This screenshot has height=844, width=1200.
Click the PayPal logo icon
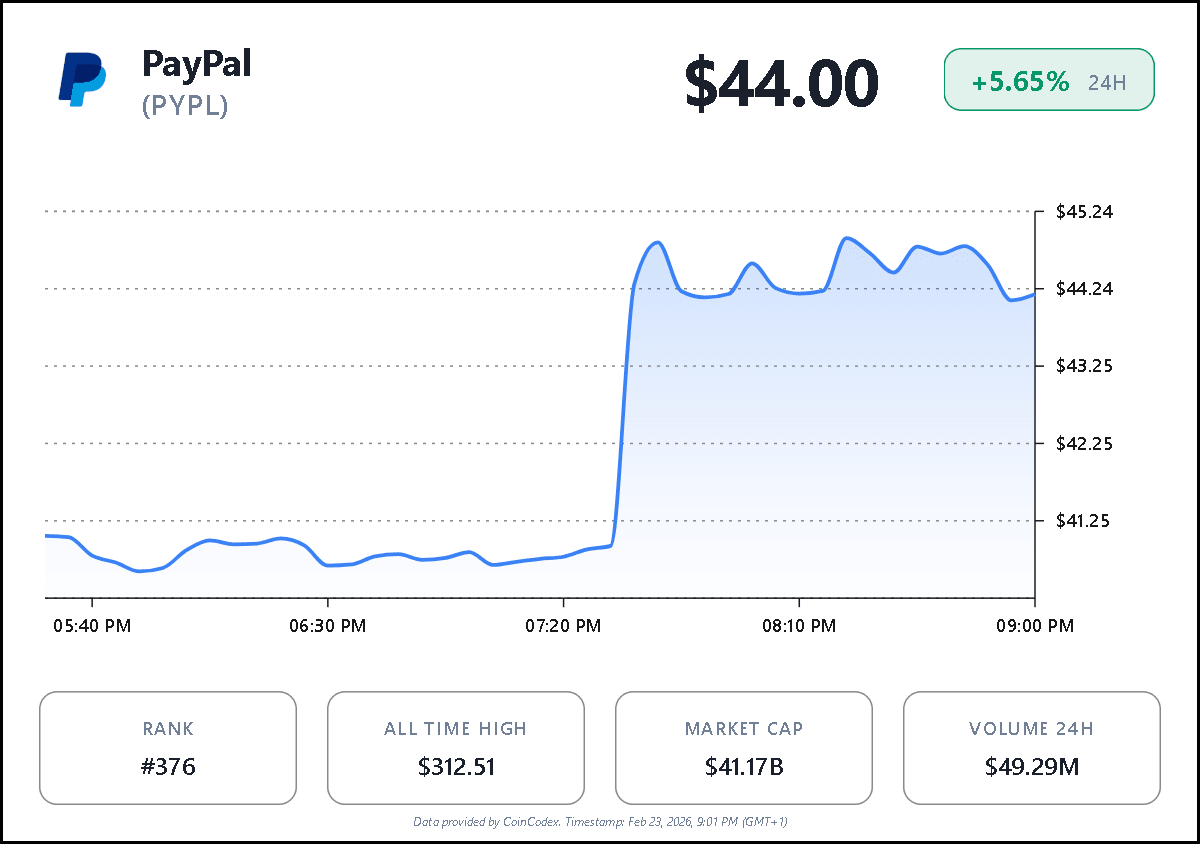pyautogui.click(x=81, y=80)
